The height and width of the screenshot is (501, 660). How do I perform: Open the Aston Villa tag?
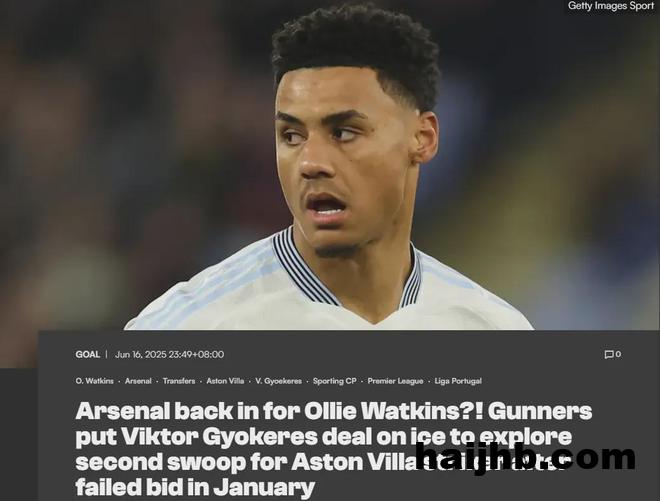[x=225, y=381]
